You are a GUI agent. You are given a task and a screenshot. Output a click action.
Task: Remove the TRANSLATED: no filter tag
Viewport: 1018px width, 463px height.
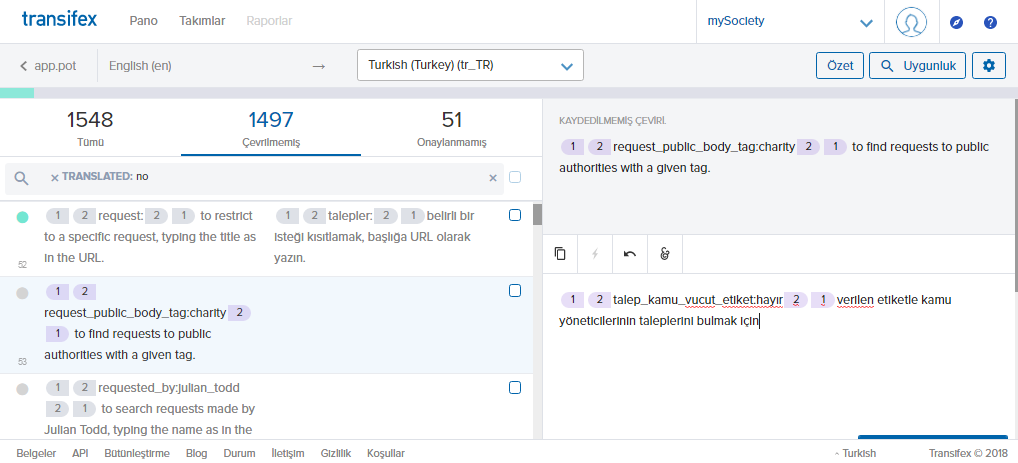tap(55, 177)
